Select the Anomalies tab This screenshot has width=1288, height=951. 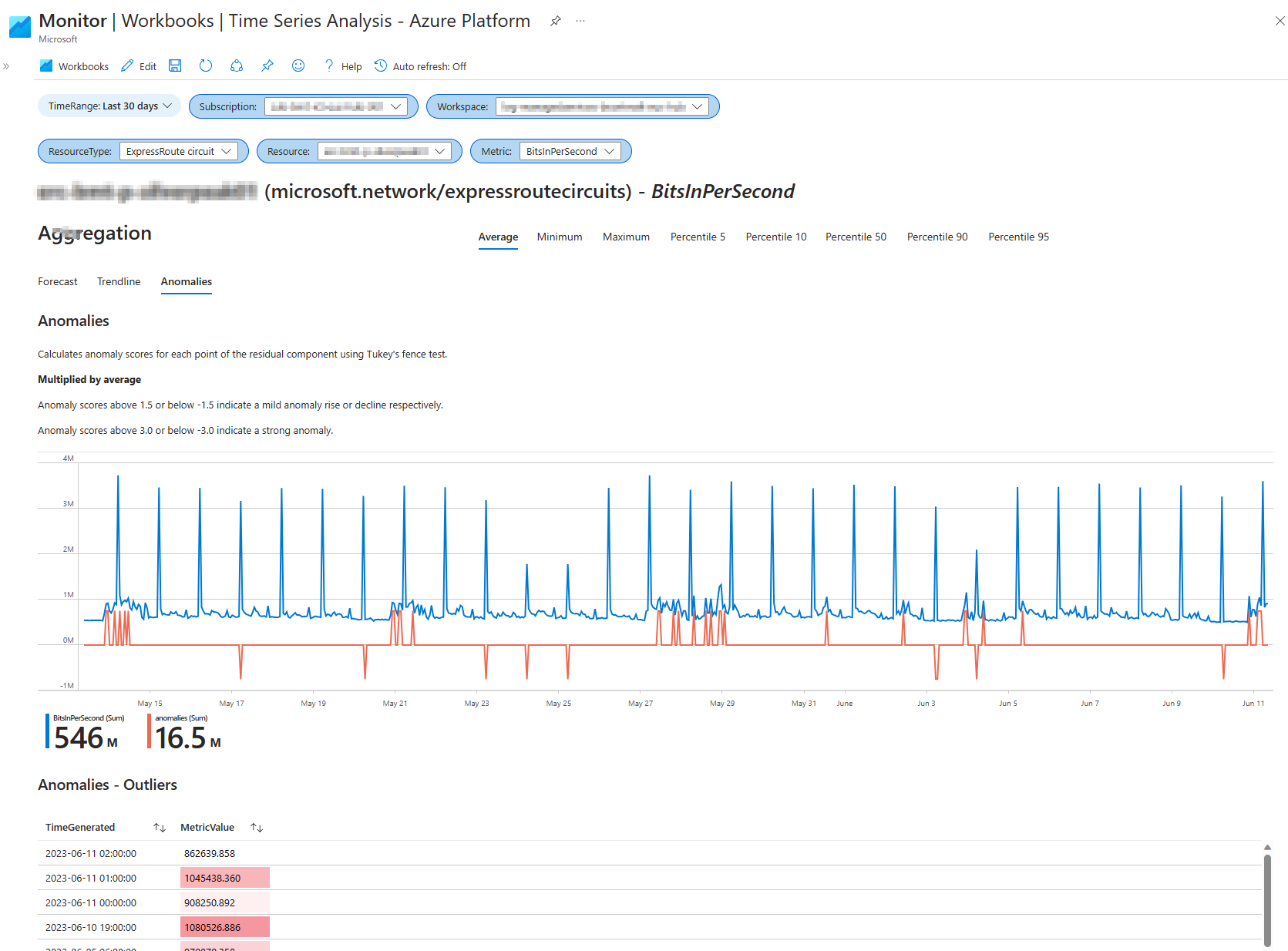[187, 281]
